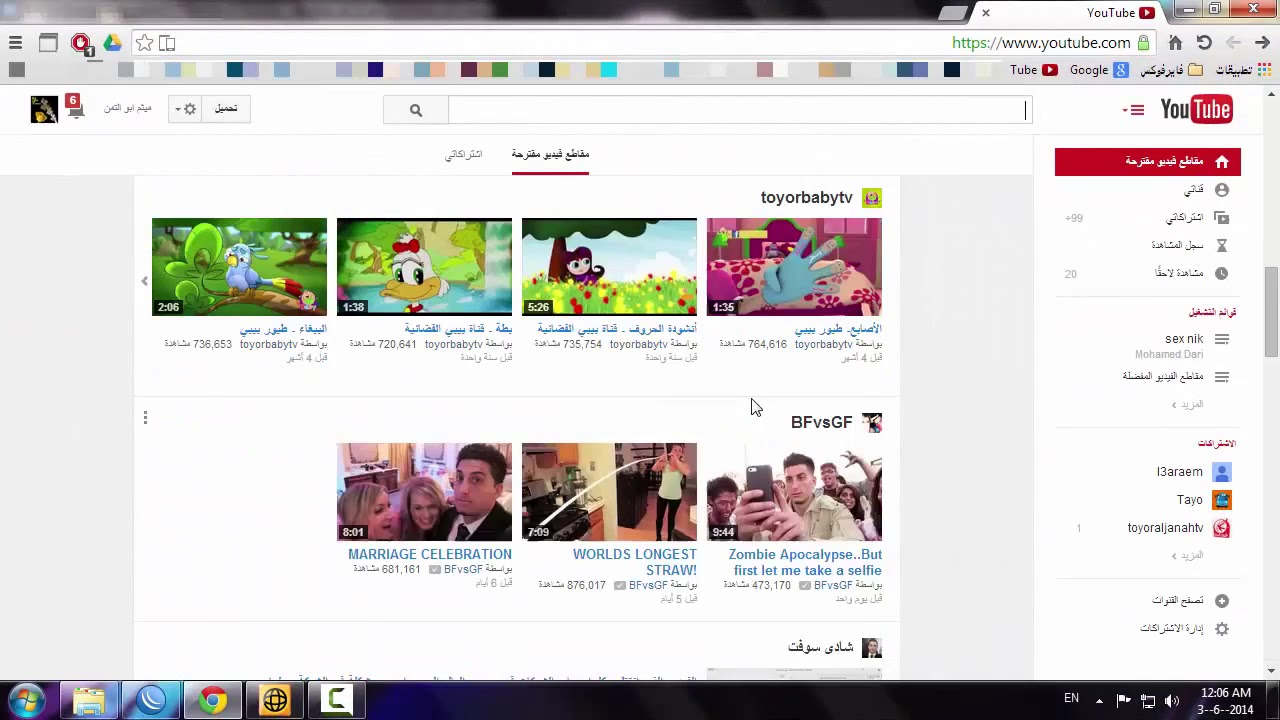Click the search magnifier button
This screenshot has width=1280, height=720.
click(416, 110)
